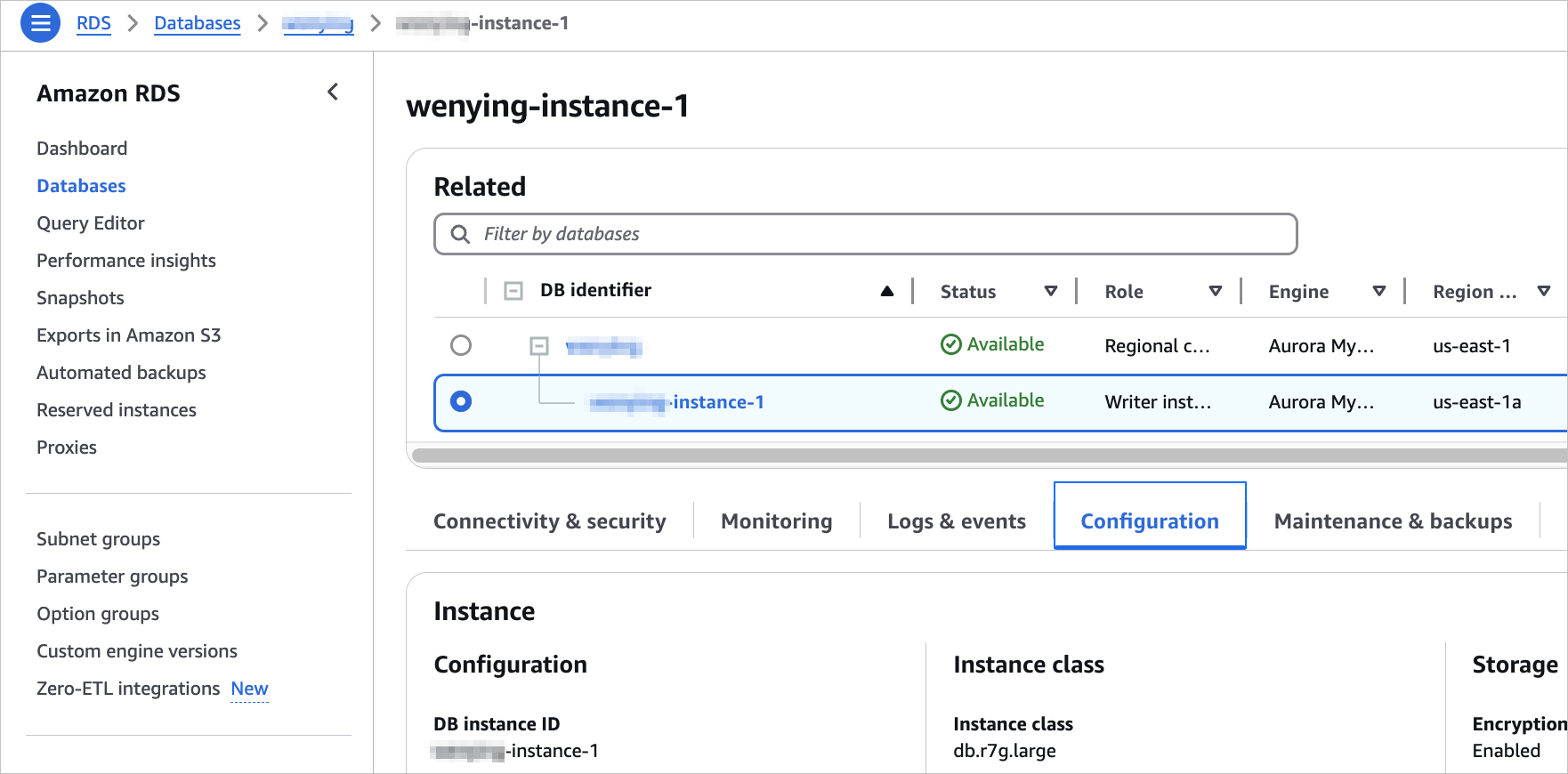Open Snapshots in the sidebar
This screenshot has height=774, width=1568.
pyautogui.click(x=80, y=298)
